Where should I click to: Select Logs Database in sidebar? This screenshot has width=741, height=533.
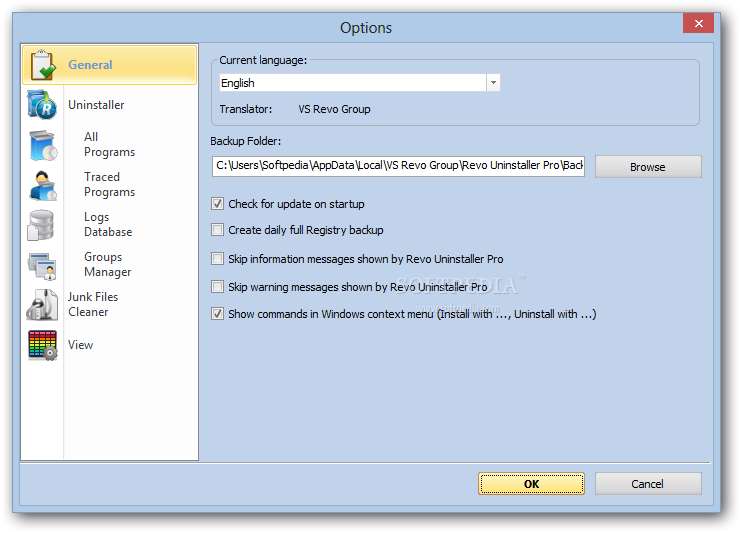(x=108, y=224)
